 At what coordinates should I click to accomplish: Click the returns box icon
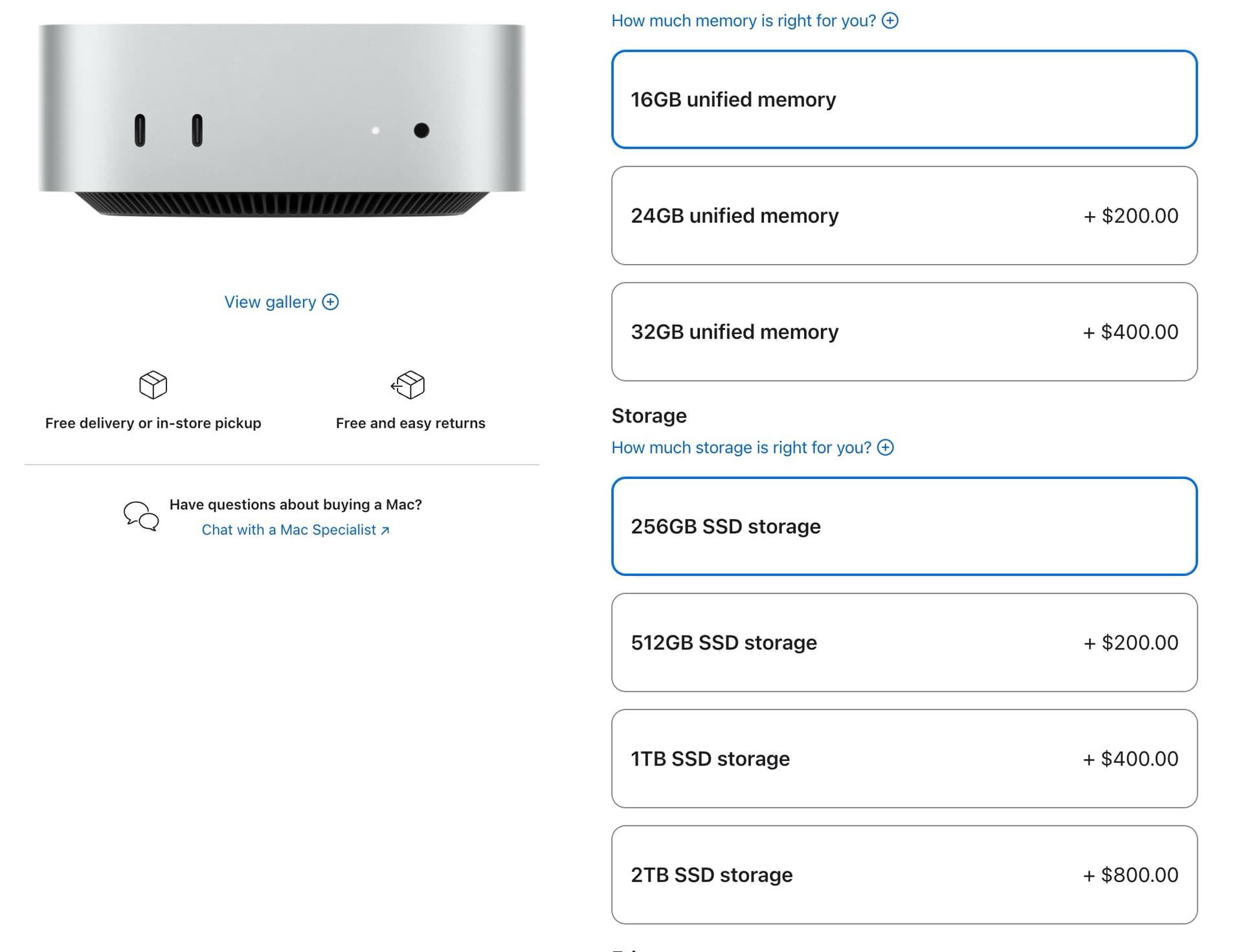coord(408,385)
